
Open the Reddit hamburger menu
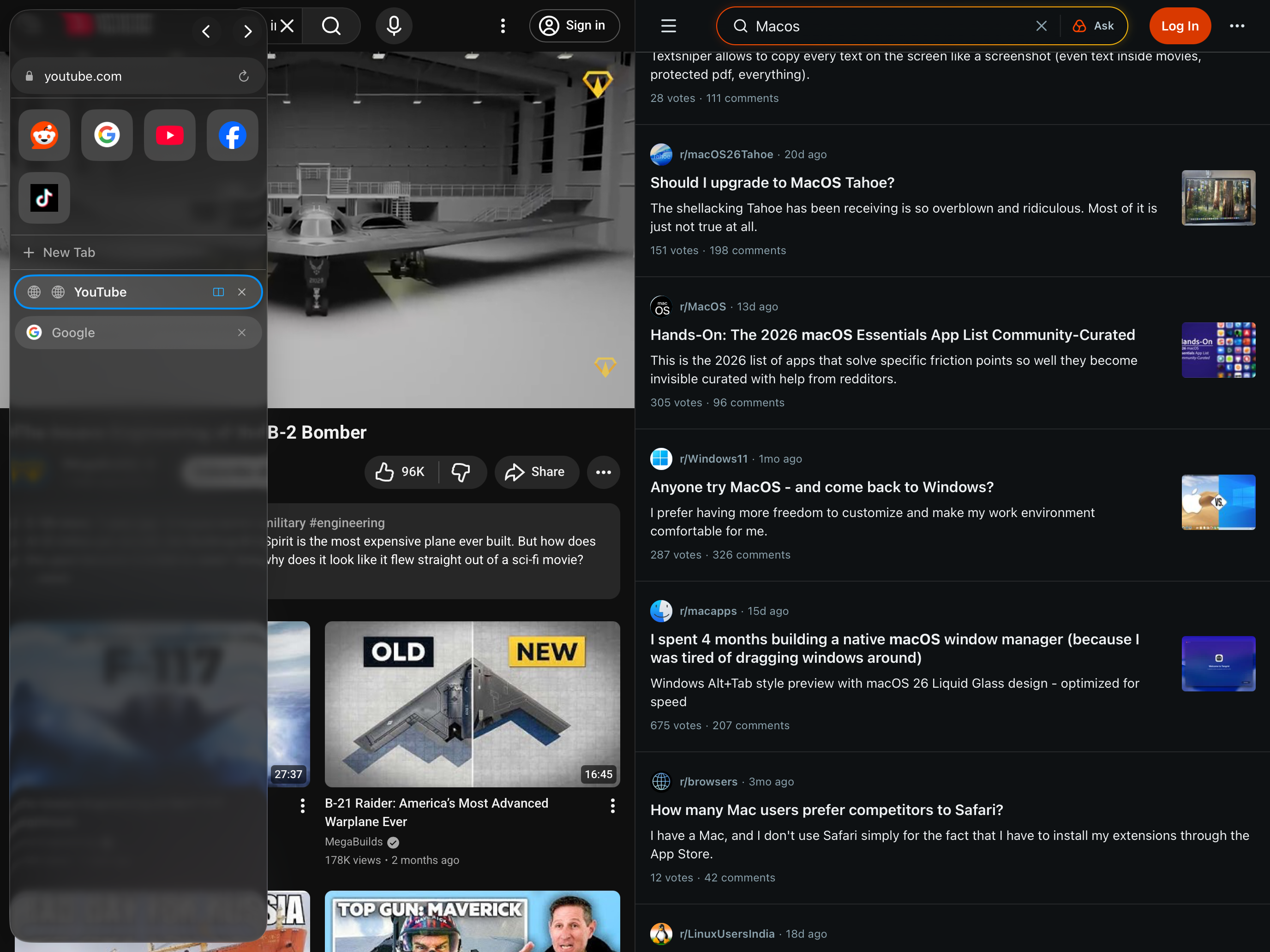(x=668, y=25)
